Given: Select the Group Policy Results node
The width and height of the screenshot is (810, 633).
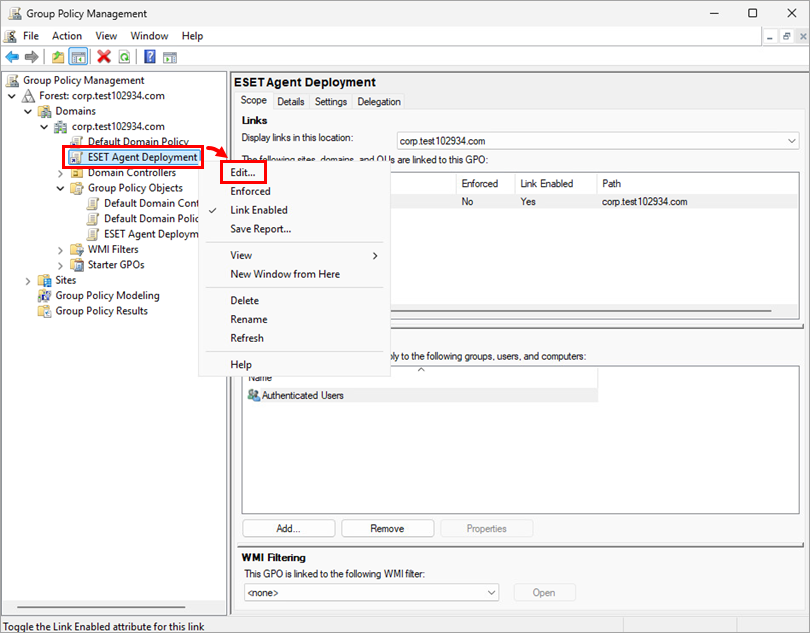Looking at the screenshot, I should 101,311.
